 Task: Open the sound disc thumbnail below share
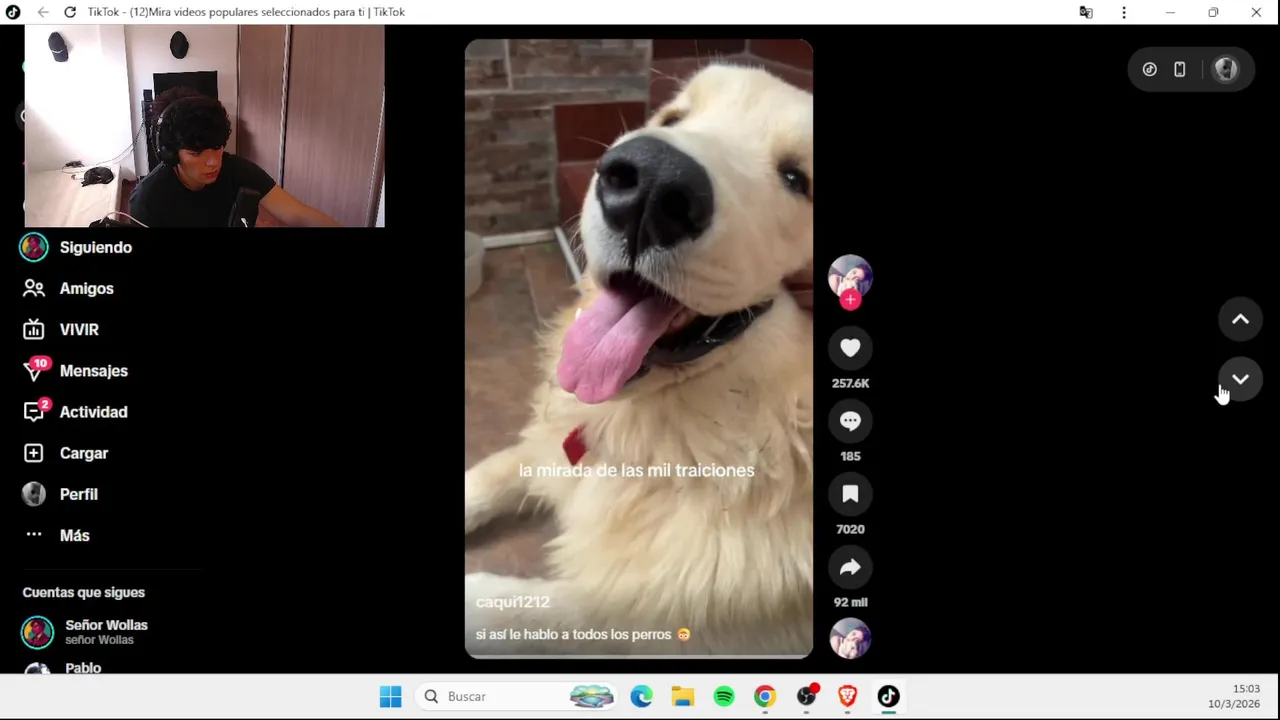[x=850, y=639]
